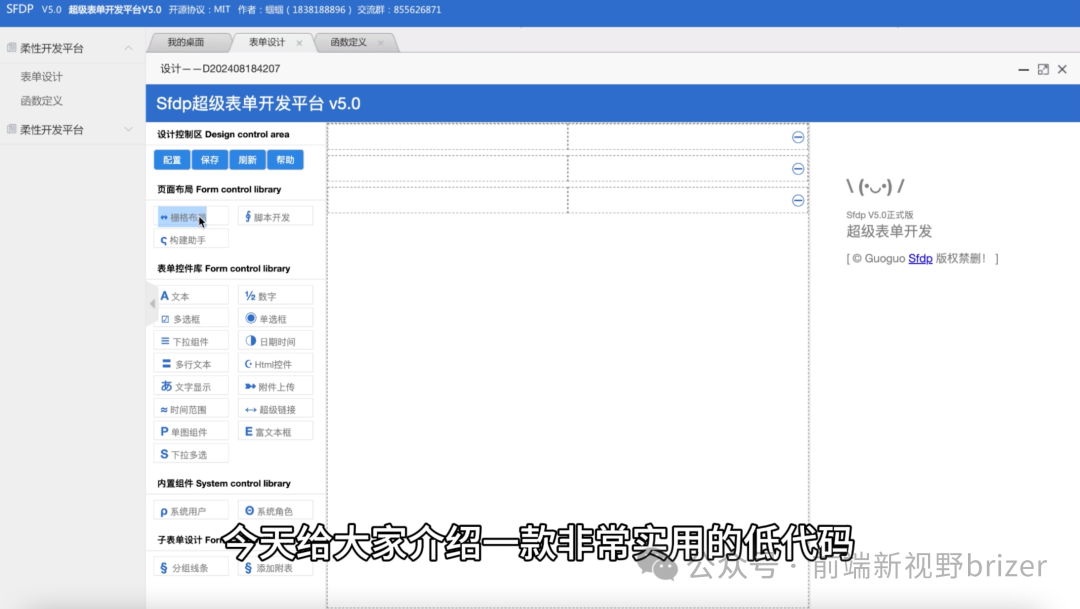Add a 文本 text control
Viewport: 1080px width, 609px height.
coord(191,296)
